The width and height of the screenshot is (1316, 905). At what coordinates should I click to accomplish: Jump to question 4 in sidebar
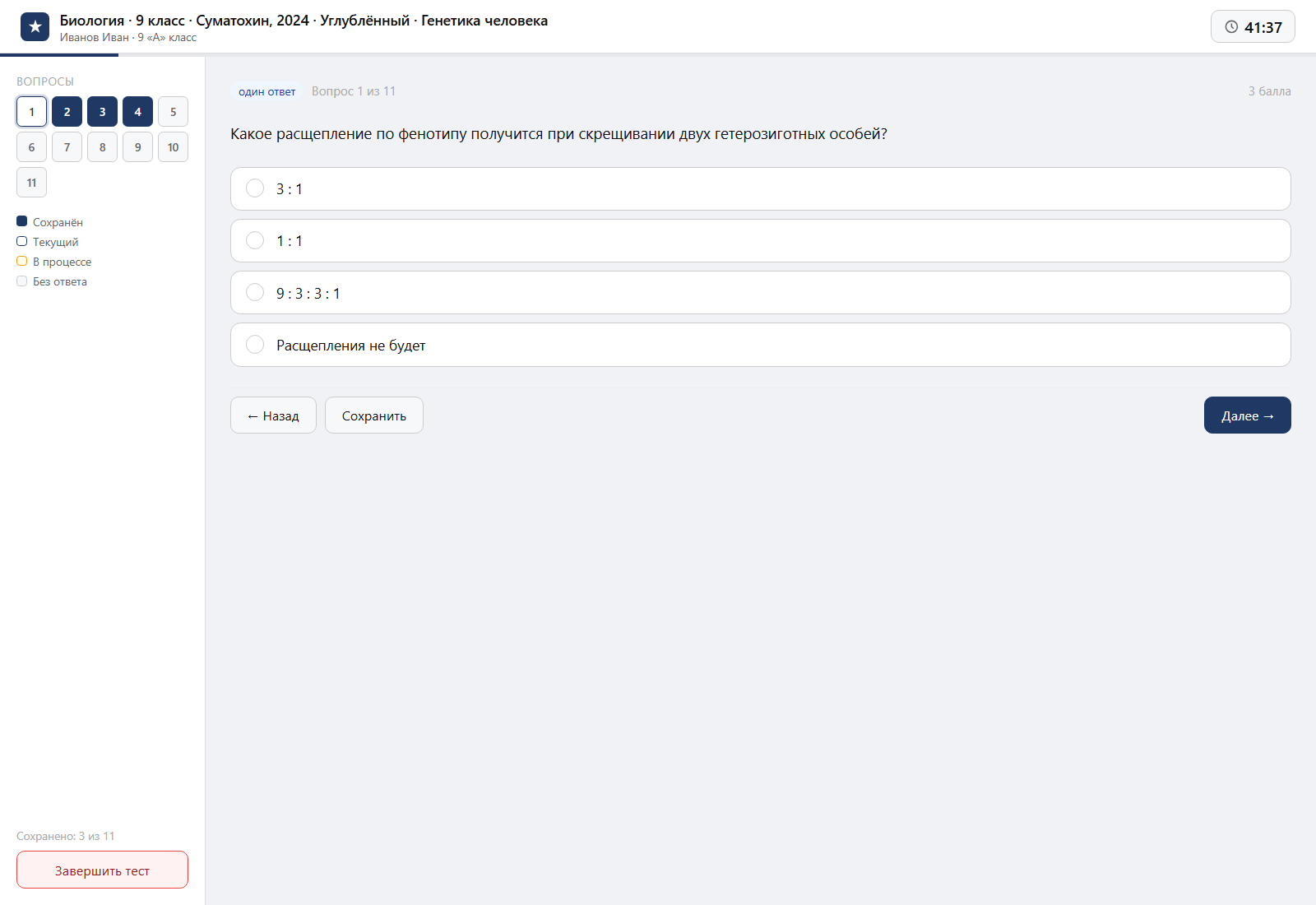click(x=137, y=112)
